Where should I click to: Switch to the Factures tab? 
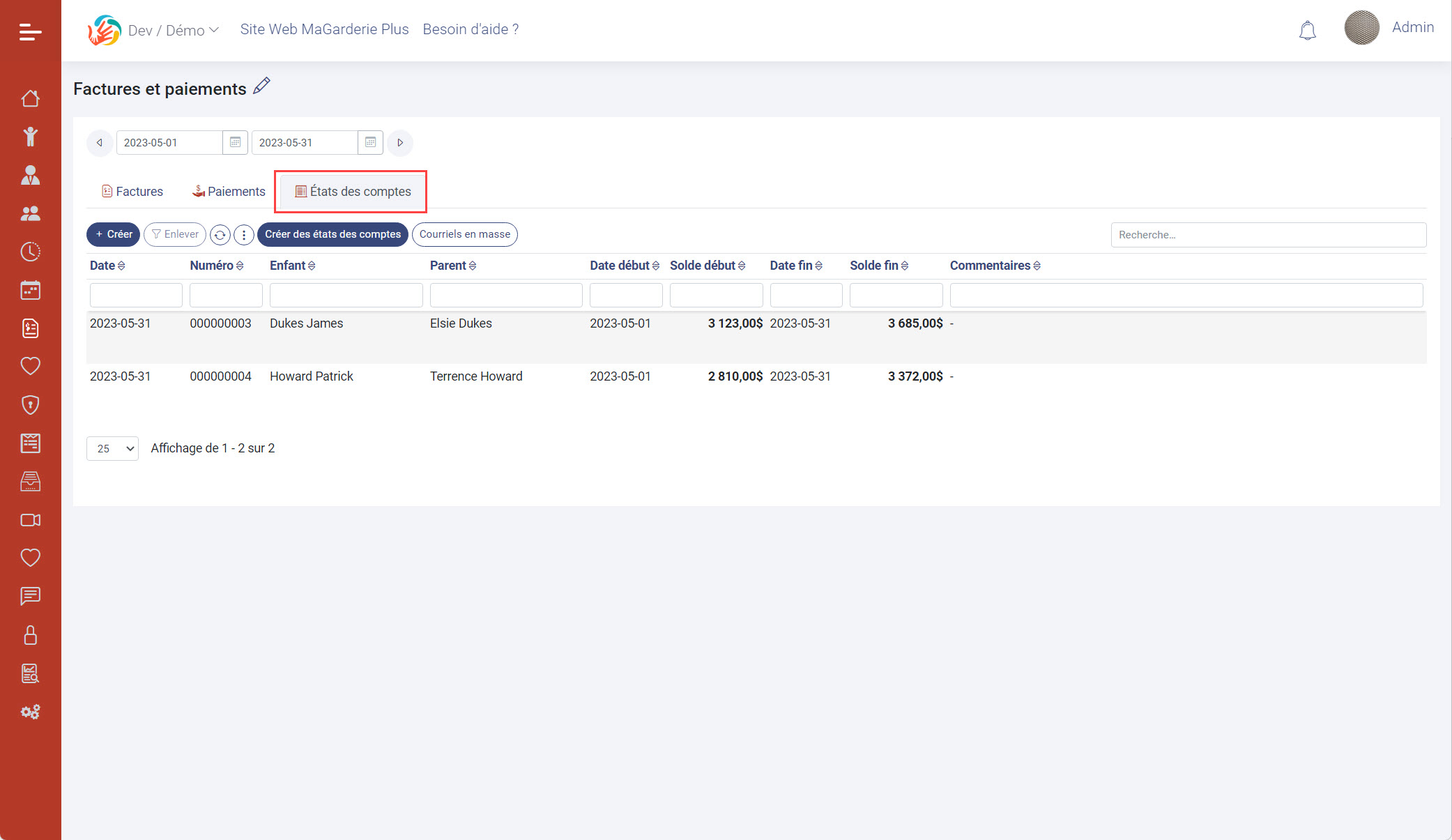point(132,192)
